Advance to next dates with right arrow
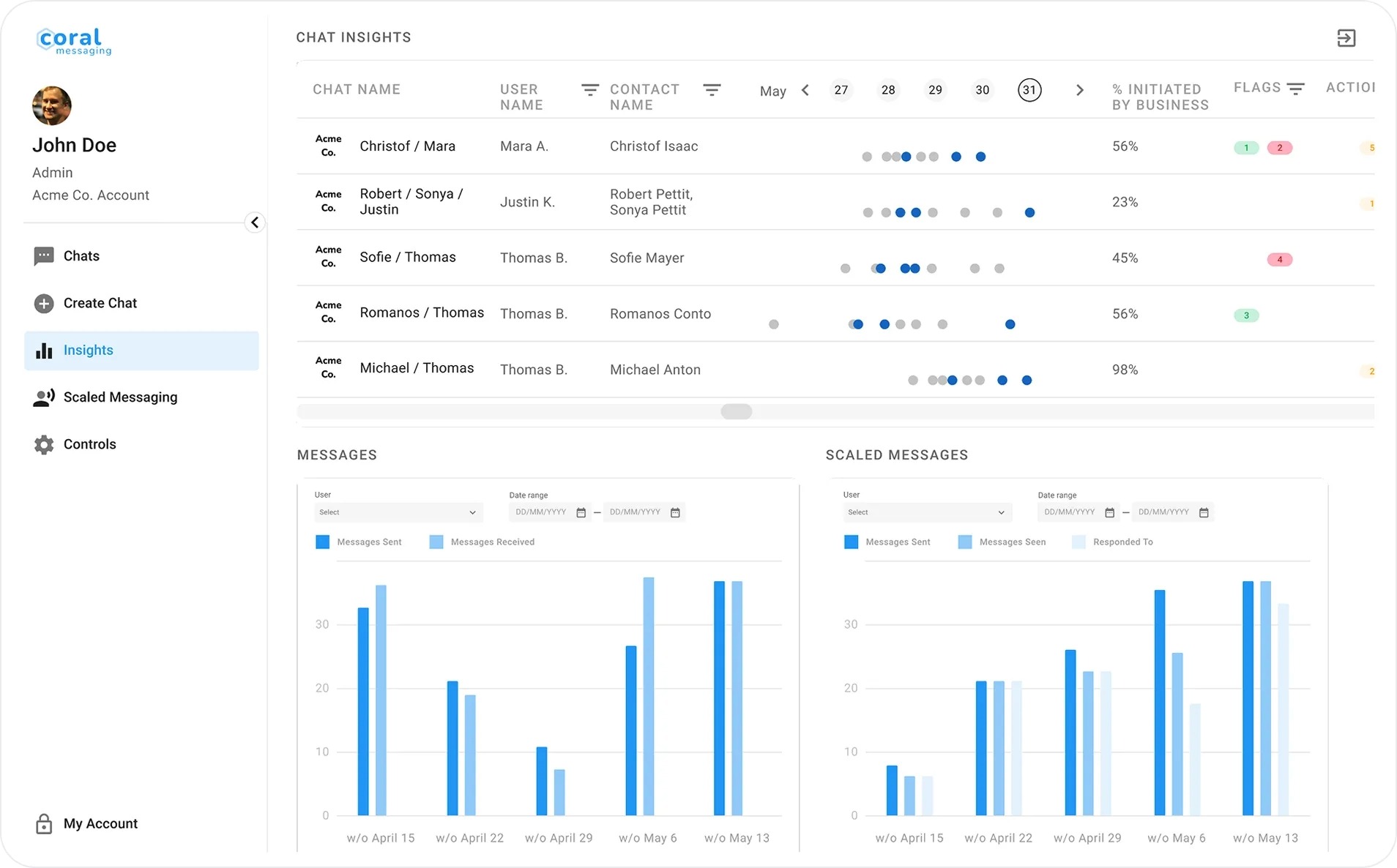 (x=1079, y=90)
